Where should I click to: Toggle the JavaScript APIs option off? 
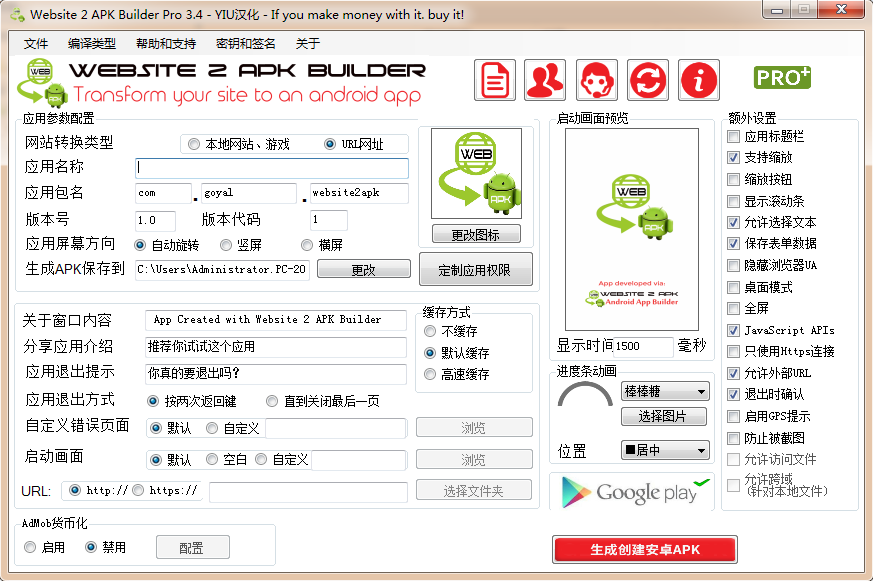(731, 330)
